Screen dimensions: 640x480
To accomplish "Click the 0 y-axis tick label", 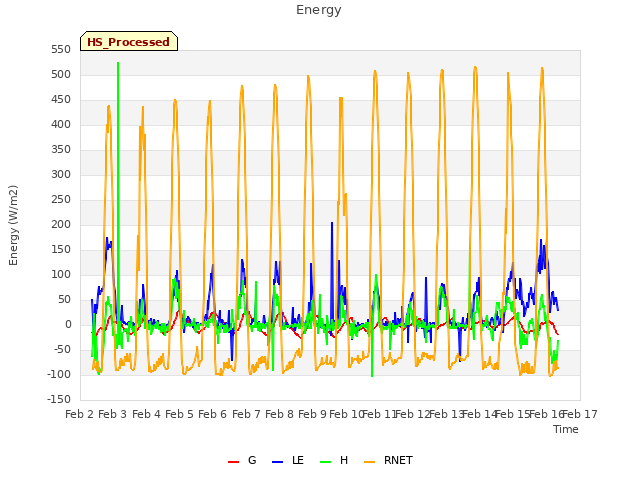I will pyautogui.click(x=68, y=324).
